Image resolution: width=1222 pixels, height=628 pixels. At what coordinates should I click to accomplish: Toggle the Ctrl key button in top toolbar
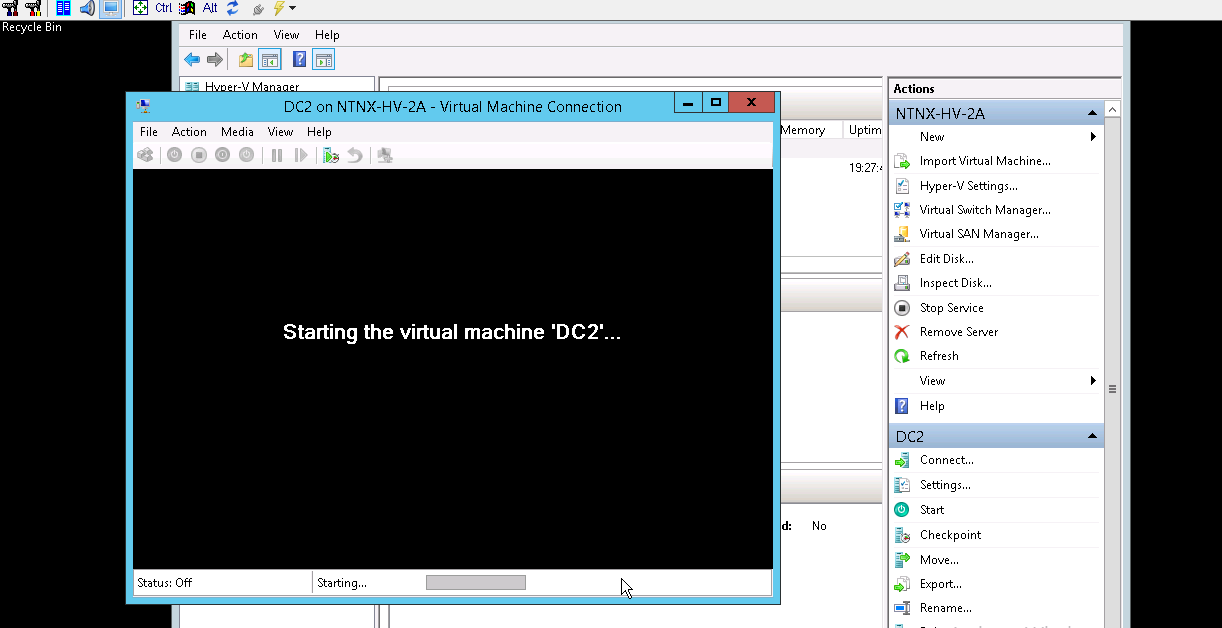[163, 8]
